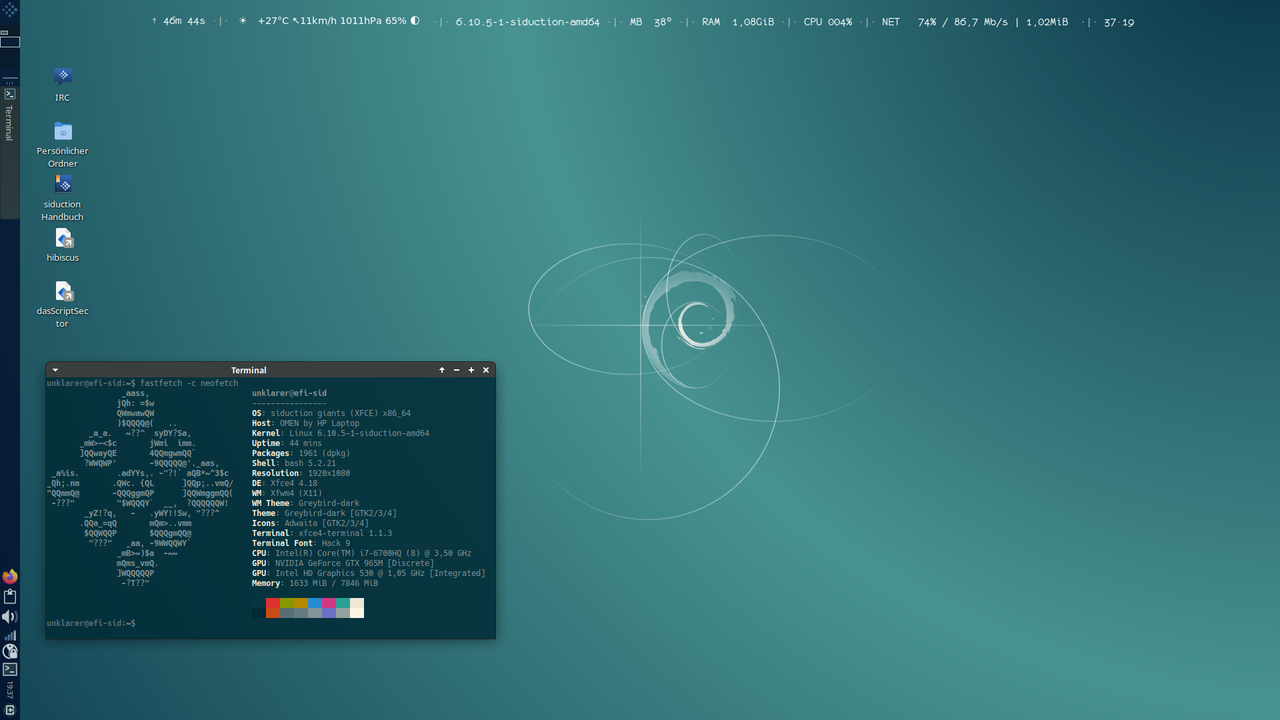The image size is (1280, 720).
Task: Click the 'CPU 004%' conky readout
Action: click(x=828, y=21)
